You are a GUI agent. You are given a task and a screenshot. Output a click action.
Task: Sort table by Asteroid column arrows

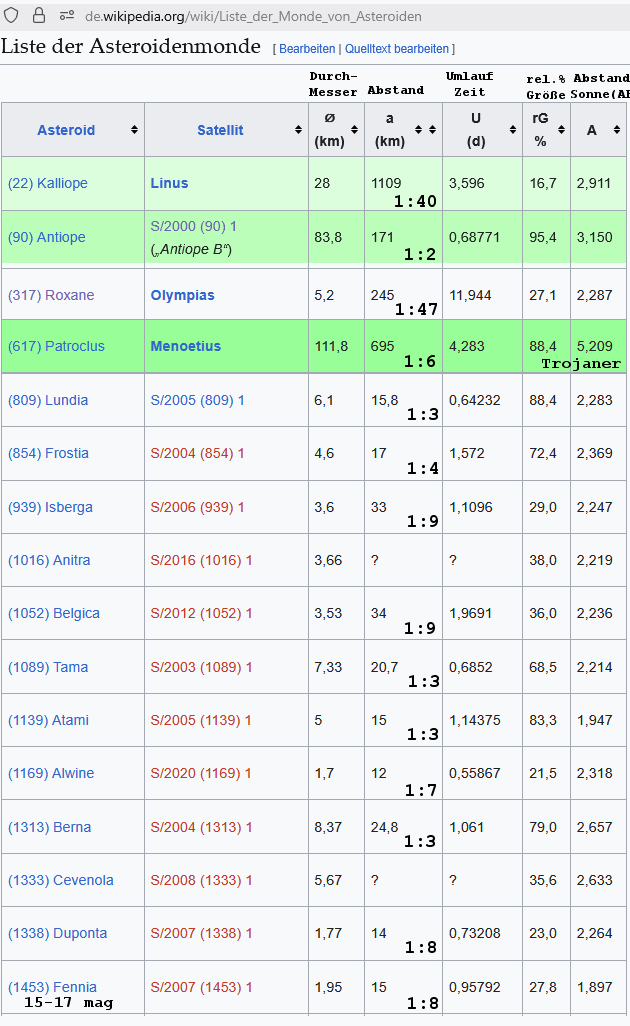(x=134, y=130)
